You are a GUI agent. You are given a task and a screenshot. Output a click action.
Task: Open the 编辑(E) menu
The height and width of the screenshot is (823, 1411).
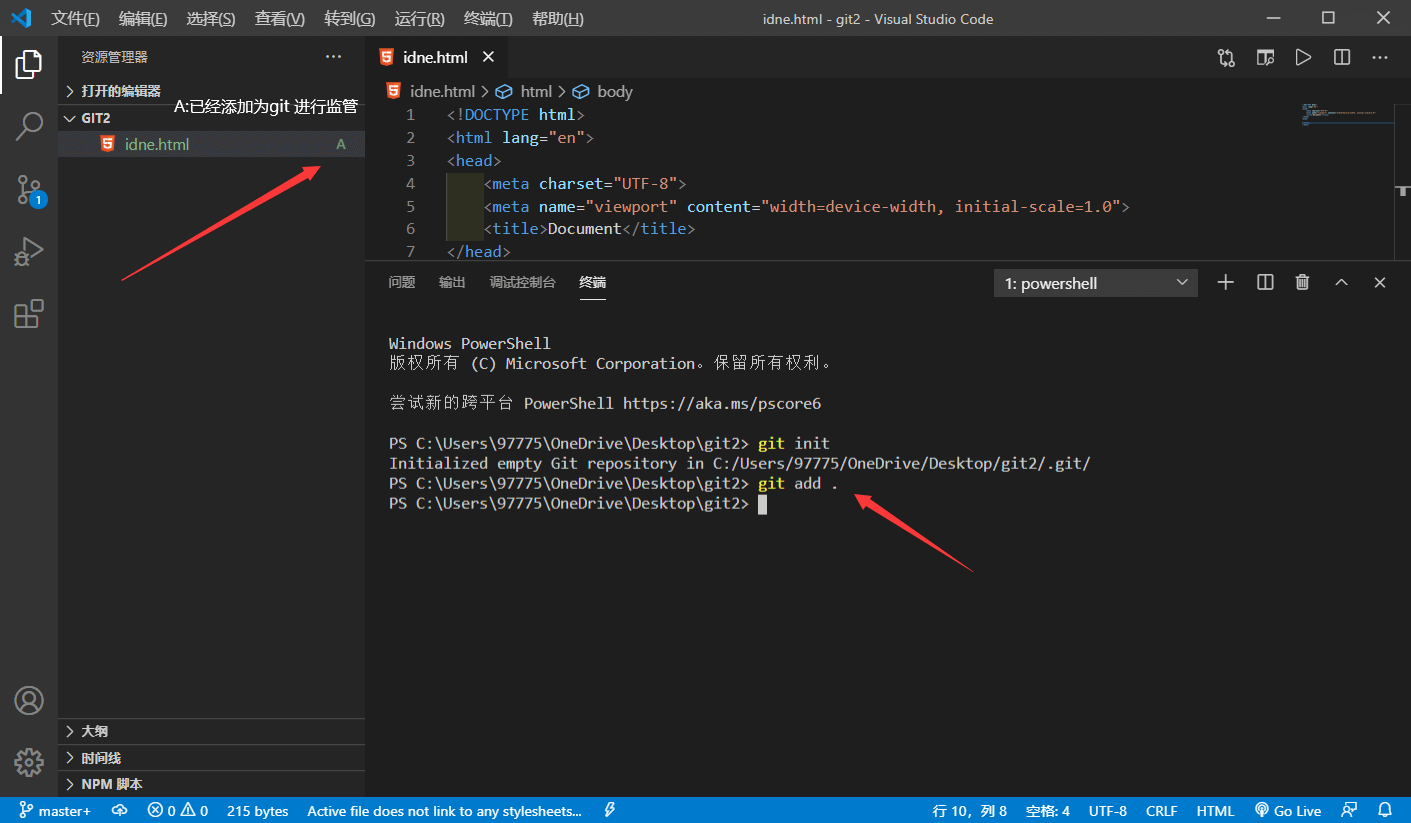(143, 19)
